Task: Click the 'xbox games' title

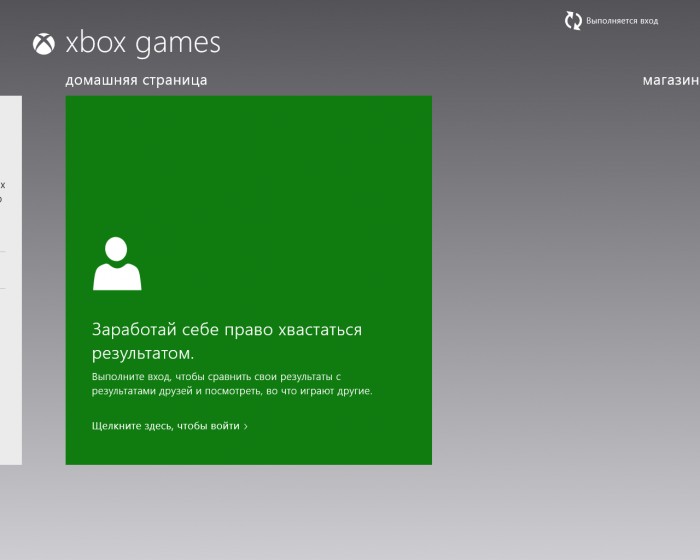Action: click(x=143, y=43)
